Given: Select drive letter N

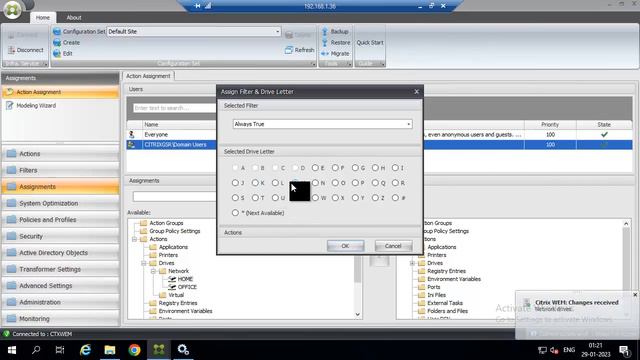Looking at the screenshot, I should pyautogui.click(x=315, y=183).
